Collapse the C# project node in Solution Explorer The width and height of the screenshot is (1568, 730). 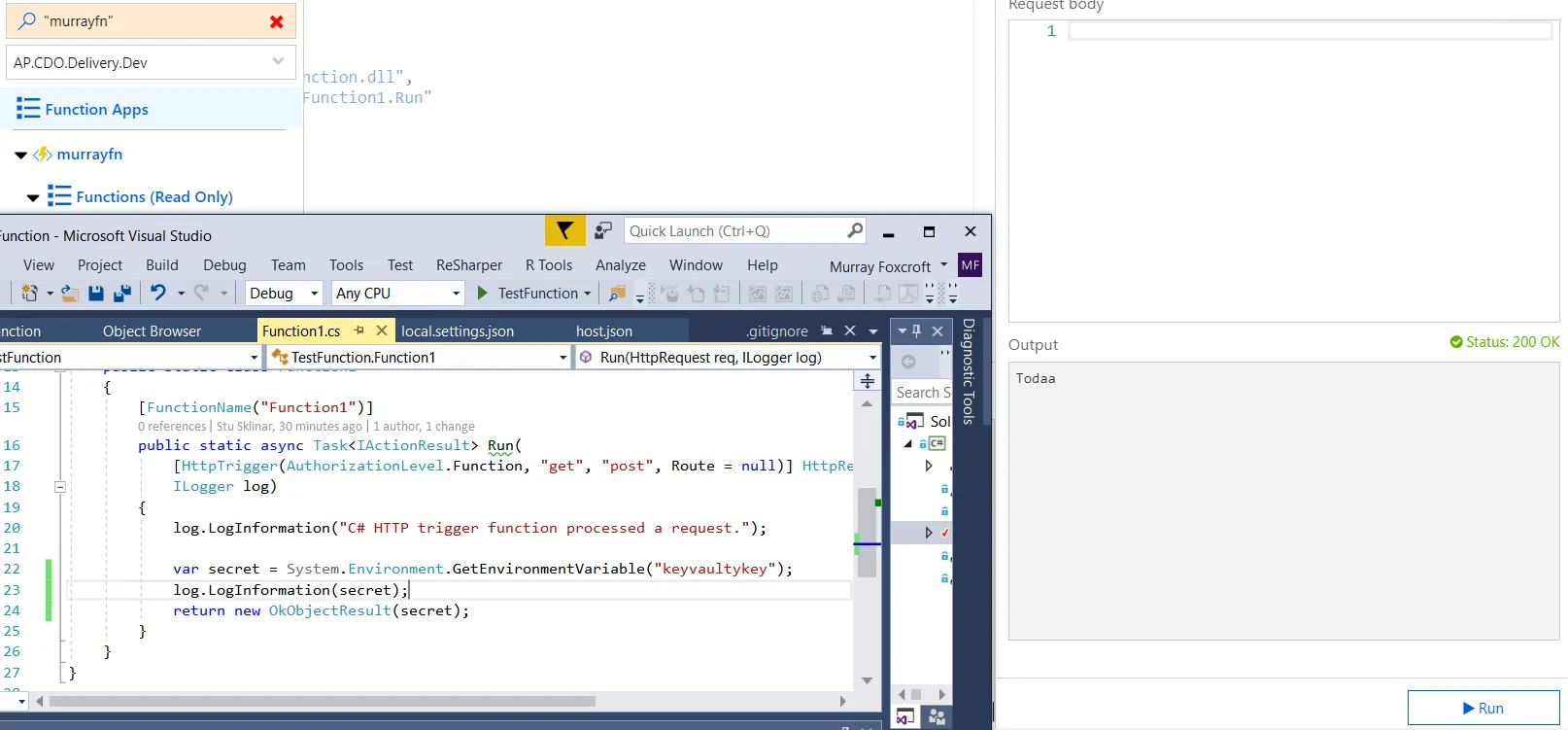[x=908, y=443]
